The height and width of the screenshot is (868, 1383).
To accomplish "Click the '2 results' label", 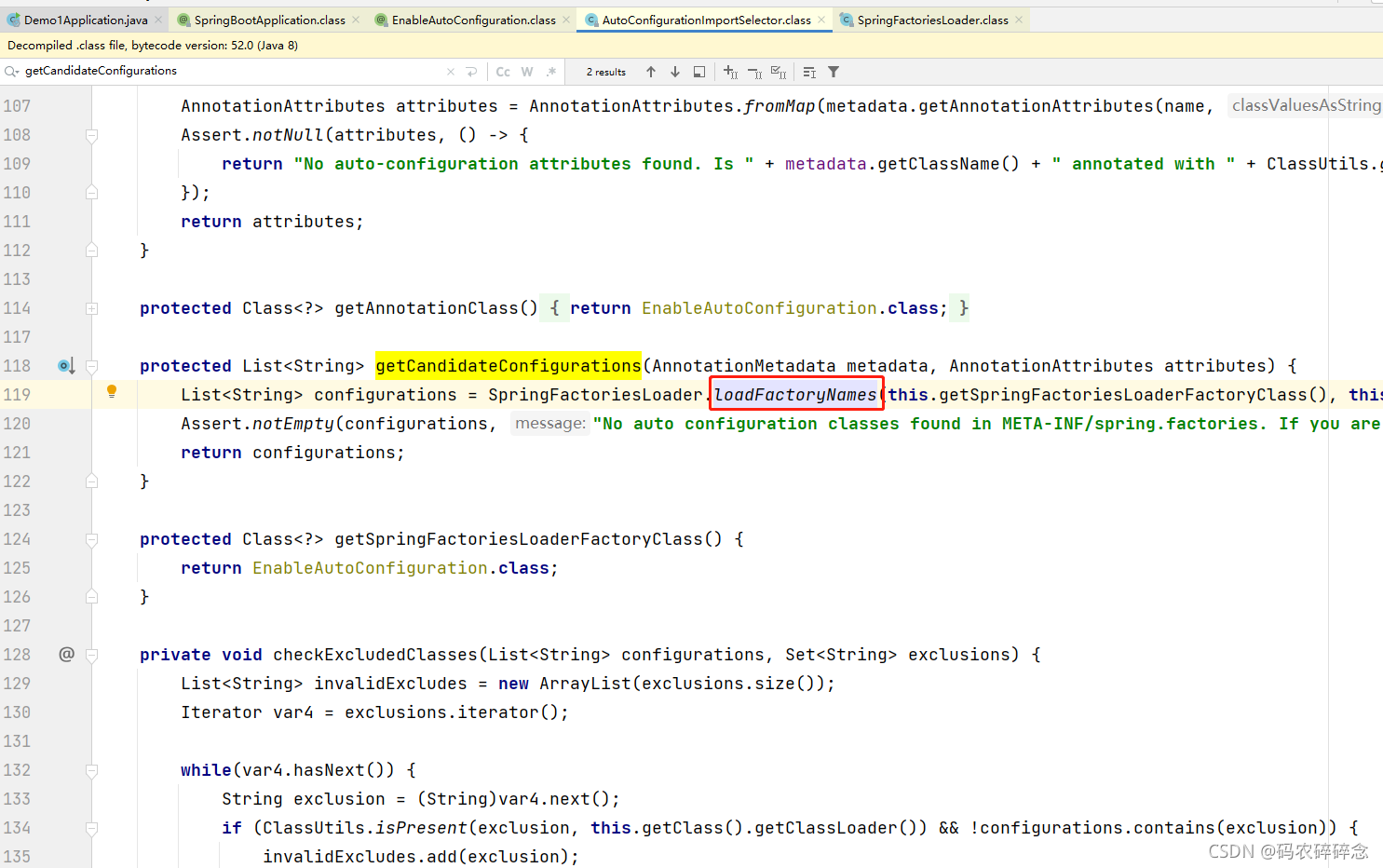I will click(x=606, y=72).
